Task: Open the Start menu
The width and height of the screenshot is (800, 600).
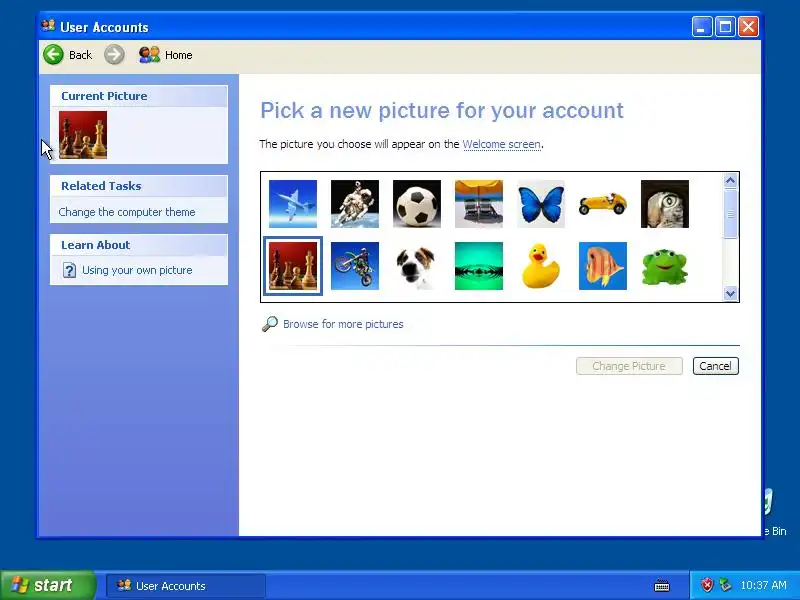Action: click(47, 585)
